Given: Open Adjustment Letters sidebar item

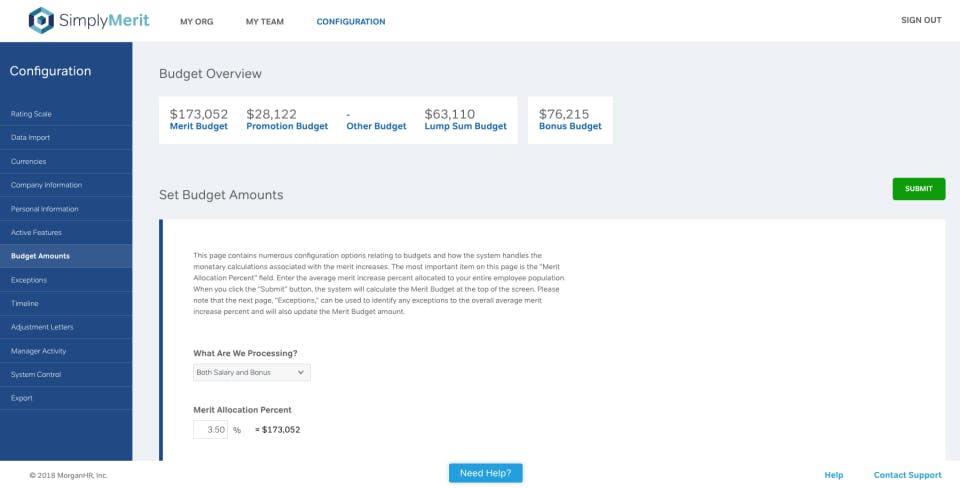Looking at the screenshot, I should pyautogui.click(x=66, y=327).
